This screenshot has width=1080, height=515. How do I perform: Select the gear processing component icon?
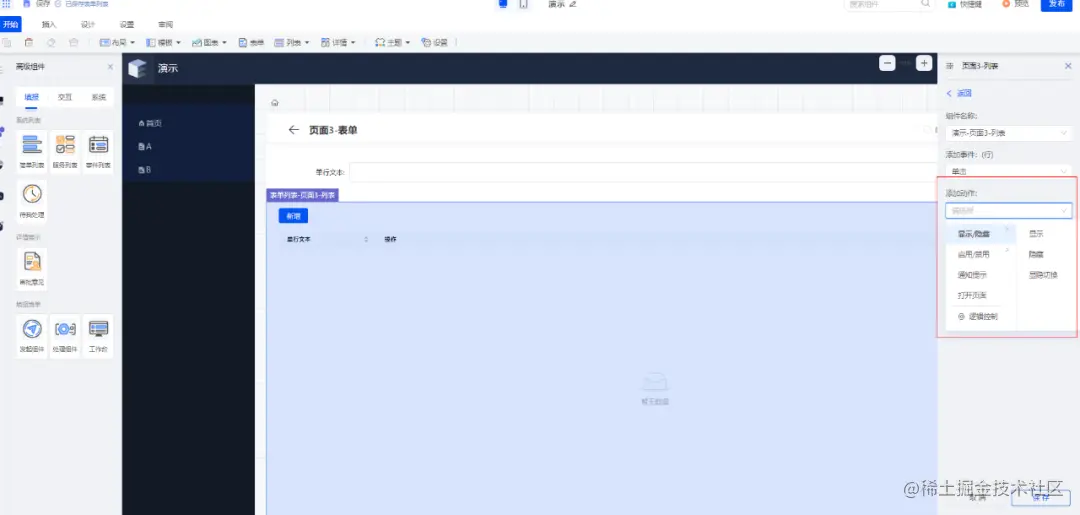point(65,328)
